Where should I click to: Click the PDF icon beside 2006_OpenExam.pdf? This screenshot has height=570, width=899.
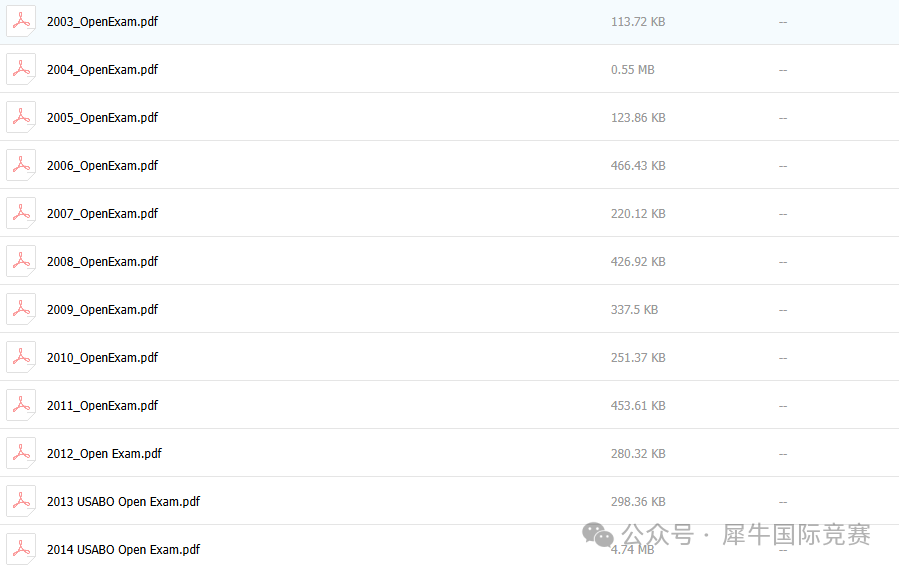[x=21, y=165]
